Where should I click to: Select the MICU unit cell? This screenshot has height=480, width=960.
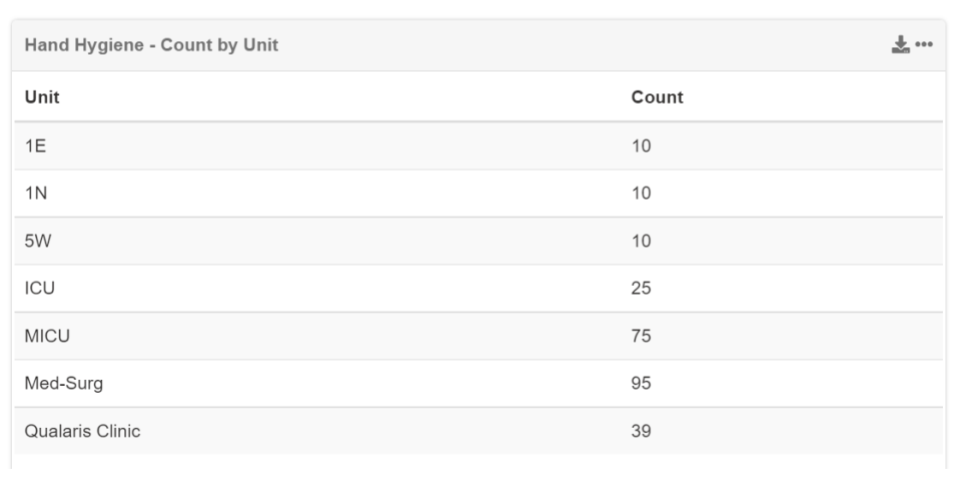click(x=47, y=336)
